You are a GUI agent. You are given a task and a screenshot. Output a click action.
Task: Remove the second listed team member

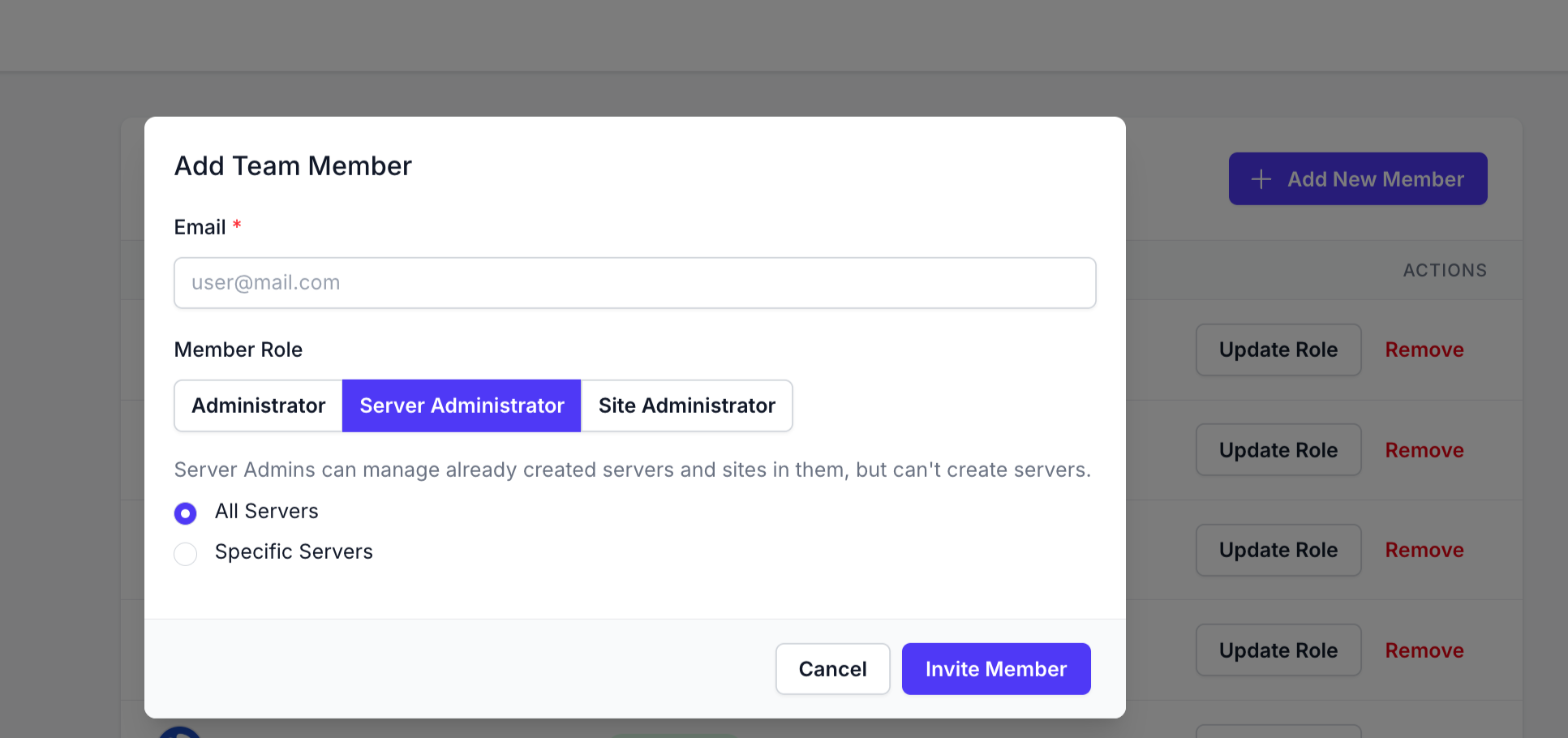[1424, 450]
